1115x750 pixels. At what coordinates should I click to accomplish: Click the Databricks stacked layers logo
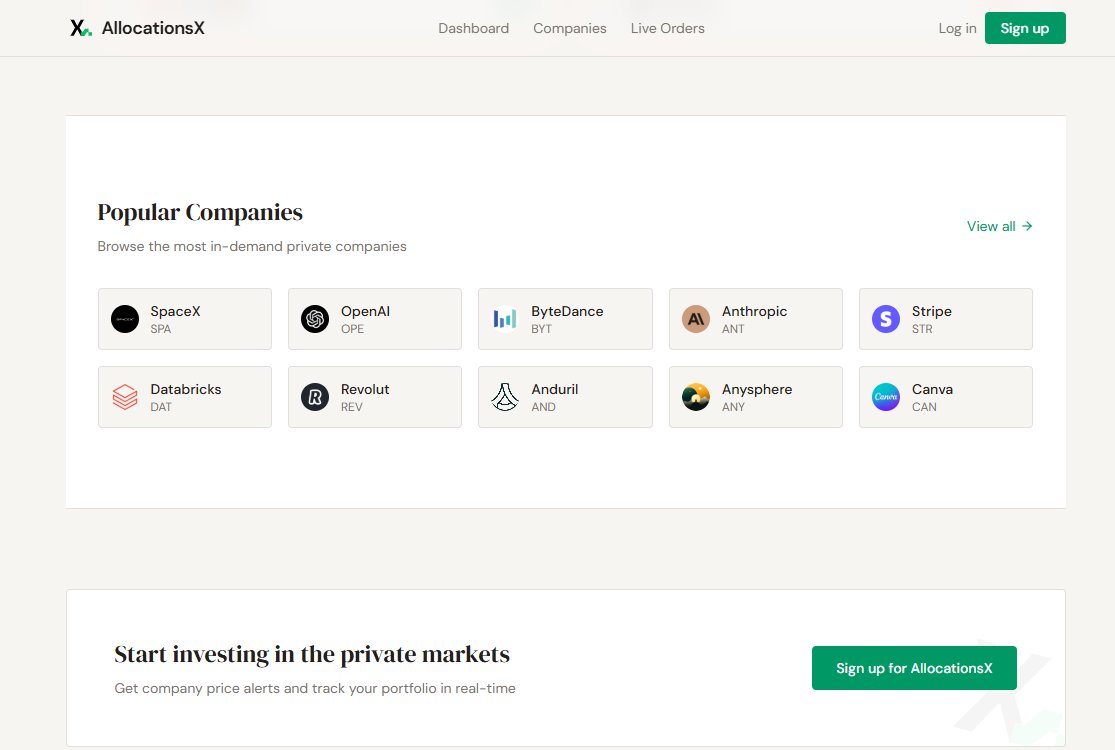pos(125,397)
